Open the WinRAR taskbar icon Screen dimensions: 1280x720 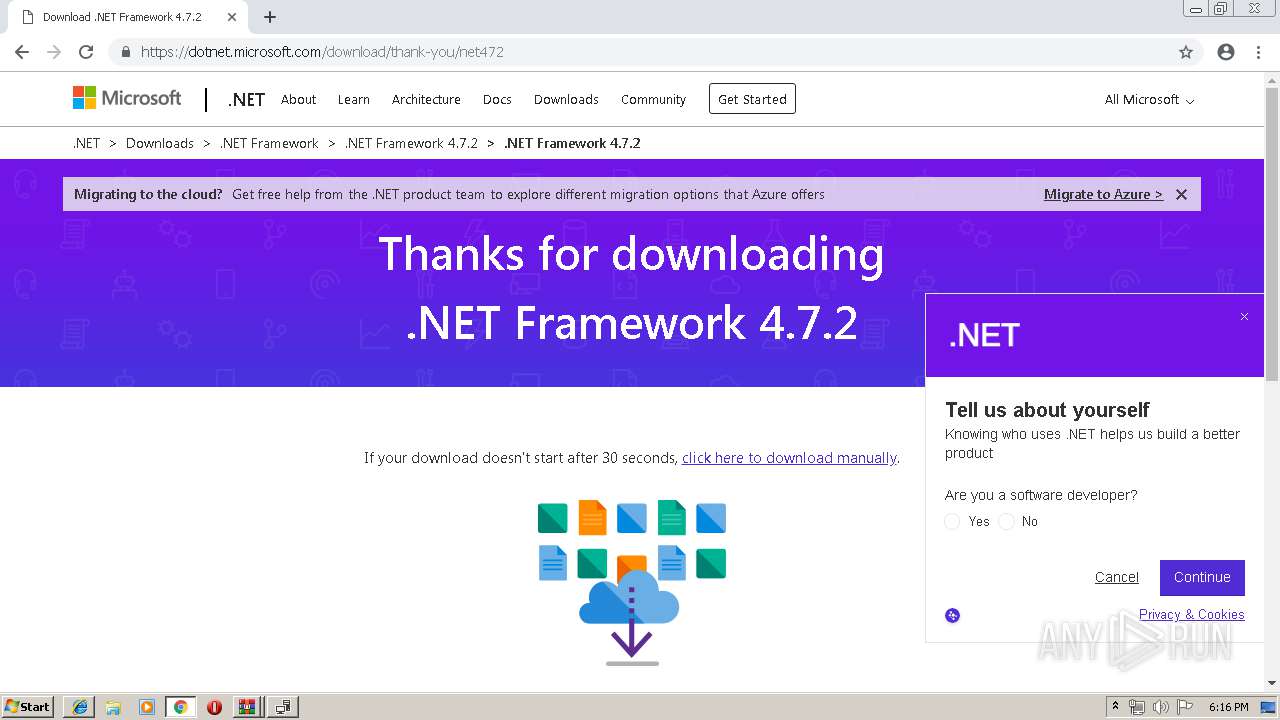(x=246, y=707)
